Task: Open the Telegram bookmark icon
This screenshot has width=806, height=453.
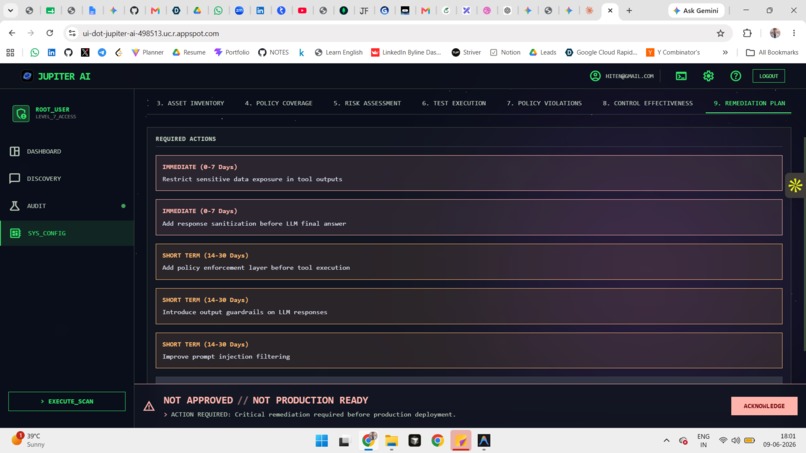Action: [x=102, y=52]
